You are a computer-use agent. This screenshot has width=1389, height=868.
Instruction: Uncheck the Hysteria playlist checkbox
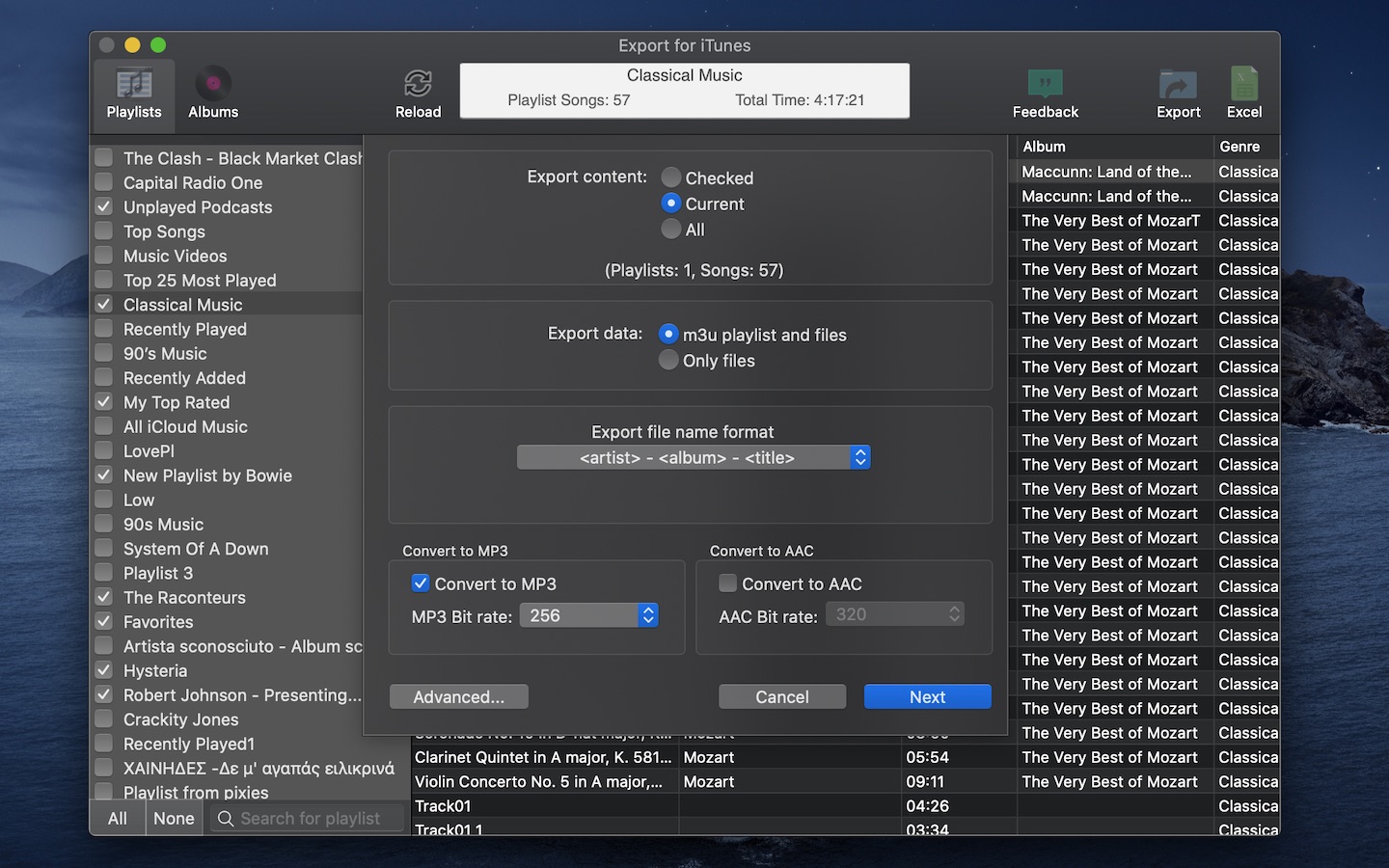[104, 669]
